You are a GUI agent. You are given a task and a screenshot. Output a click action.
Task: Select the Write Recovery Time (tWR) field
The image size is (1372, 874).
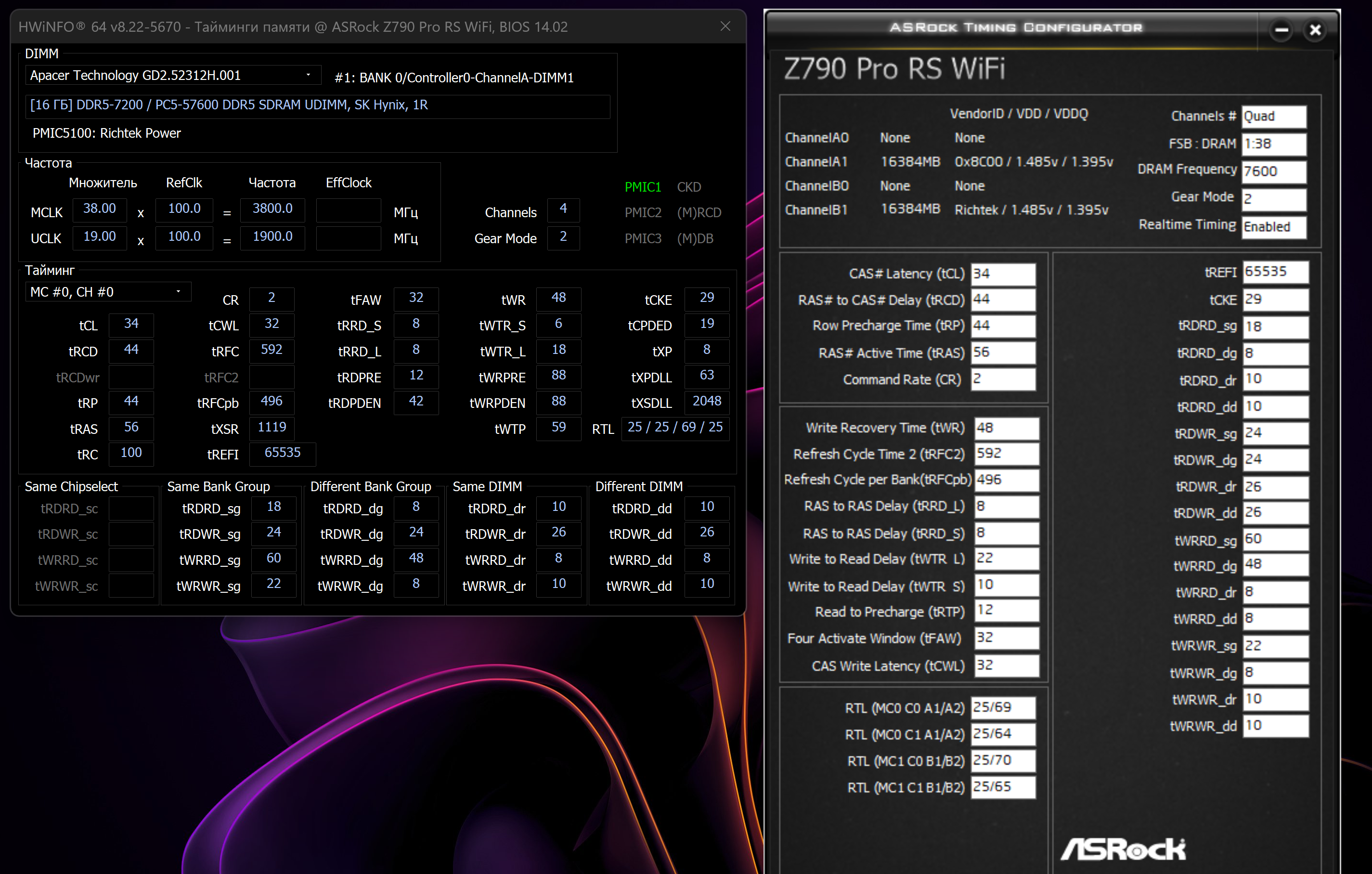[1006, 428]
